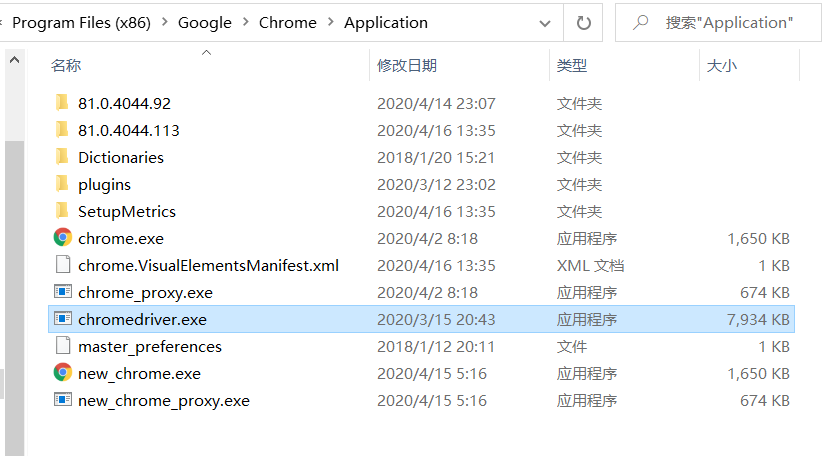Click the chromedriver.exe application icon
The width and height of the screenshot is (830, 456).
62,319
